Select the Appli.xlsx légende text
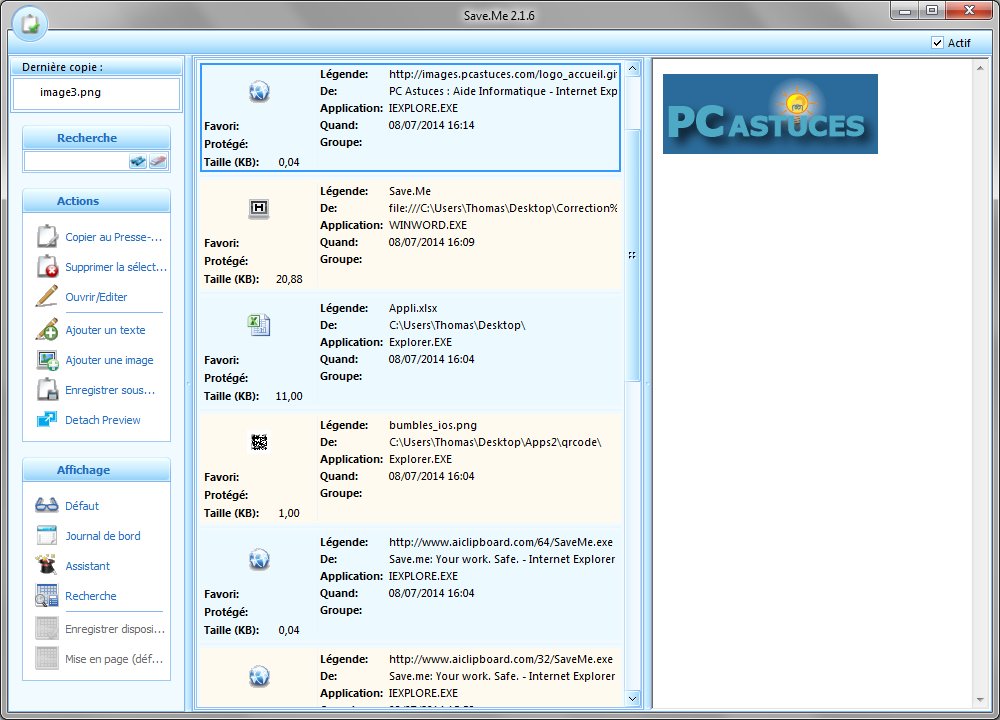The height and width of the screenshot is (720, 1000). coord(413,308)
